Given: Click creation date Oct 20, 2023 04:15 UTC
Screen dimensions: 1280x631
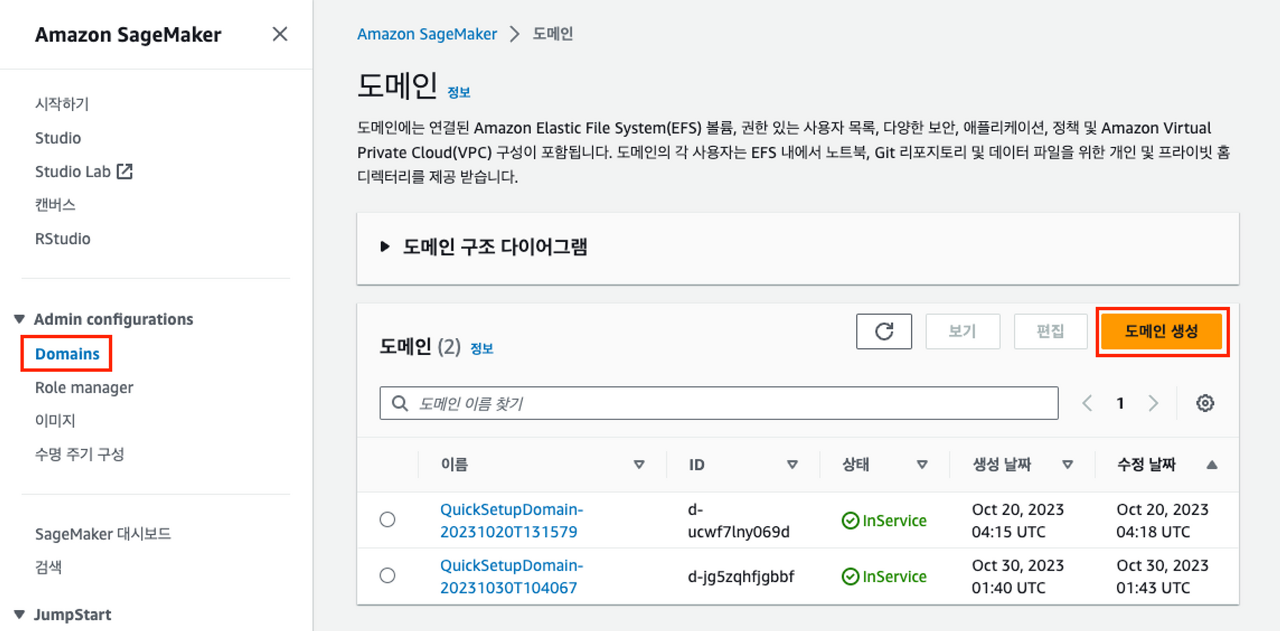Looking at the screenshot, I should (1018, 520).
